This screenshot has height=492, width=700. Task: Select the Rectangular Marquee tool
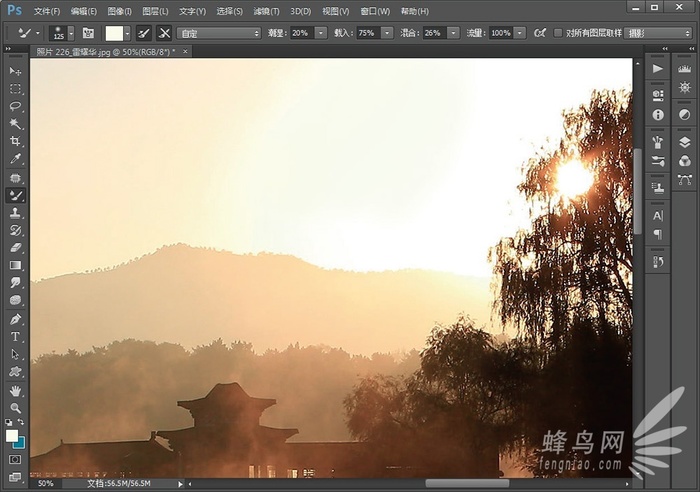click(15, 89)
